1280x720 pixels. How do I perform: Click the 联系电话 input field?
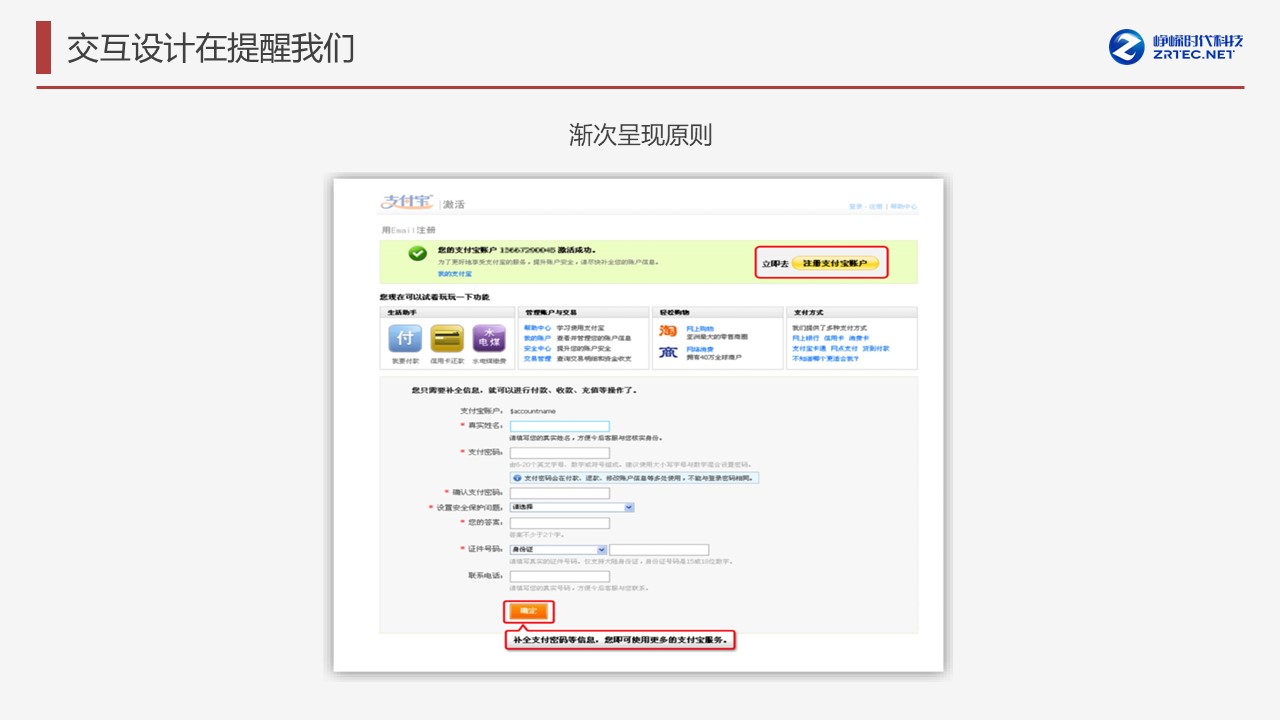(x=559, y=576)
